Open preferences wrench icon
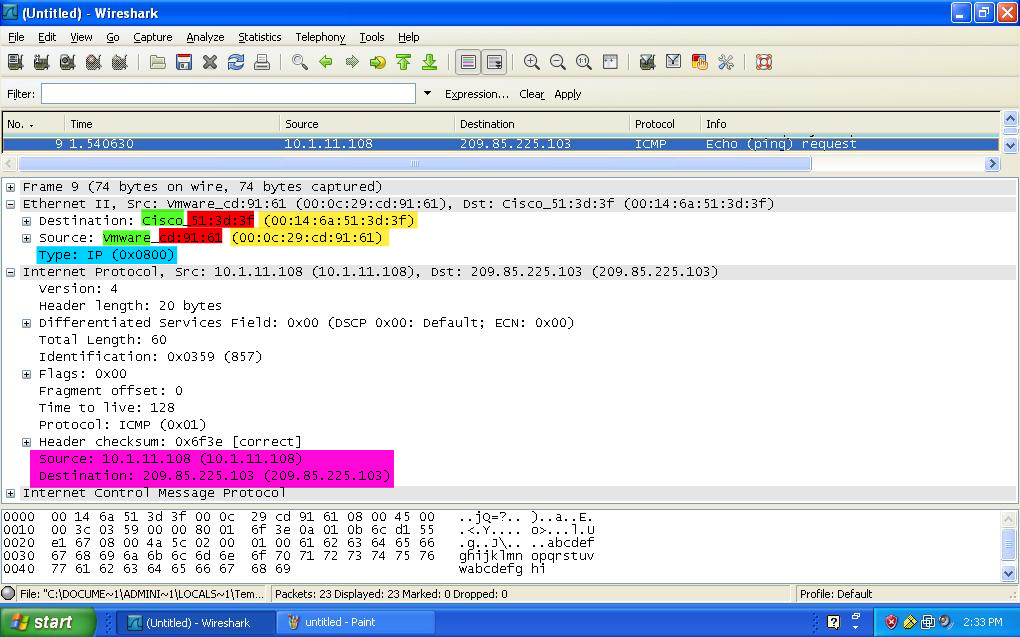 725,62
